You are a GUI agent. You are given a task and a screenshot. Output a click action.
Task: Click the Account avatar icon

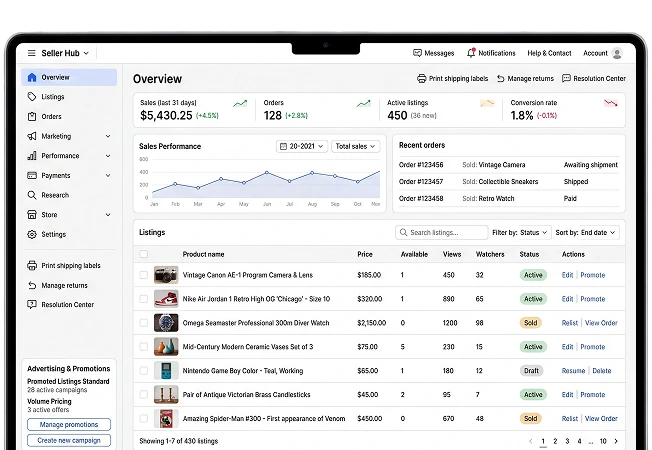pyautogui.click(x=617, y=53)
